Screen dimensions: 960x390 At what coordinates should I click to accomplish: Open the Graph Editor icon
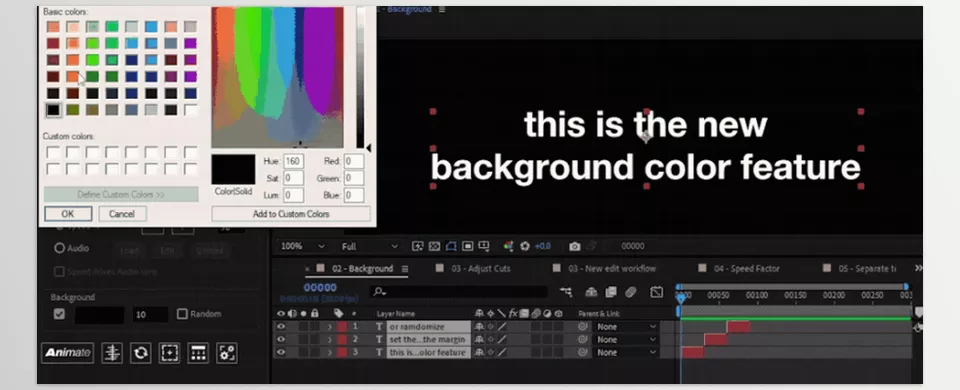tap(656, 292)
